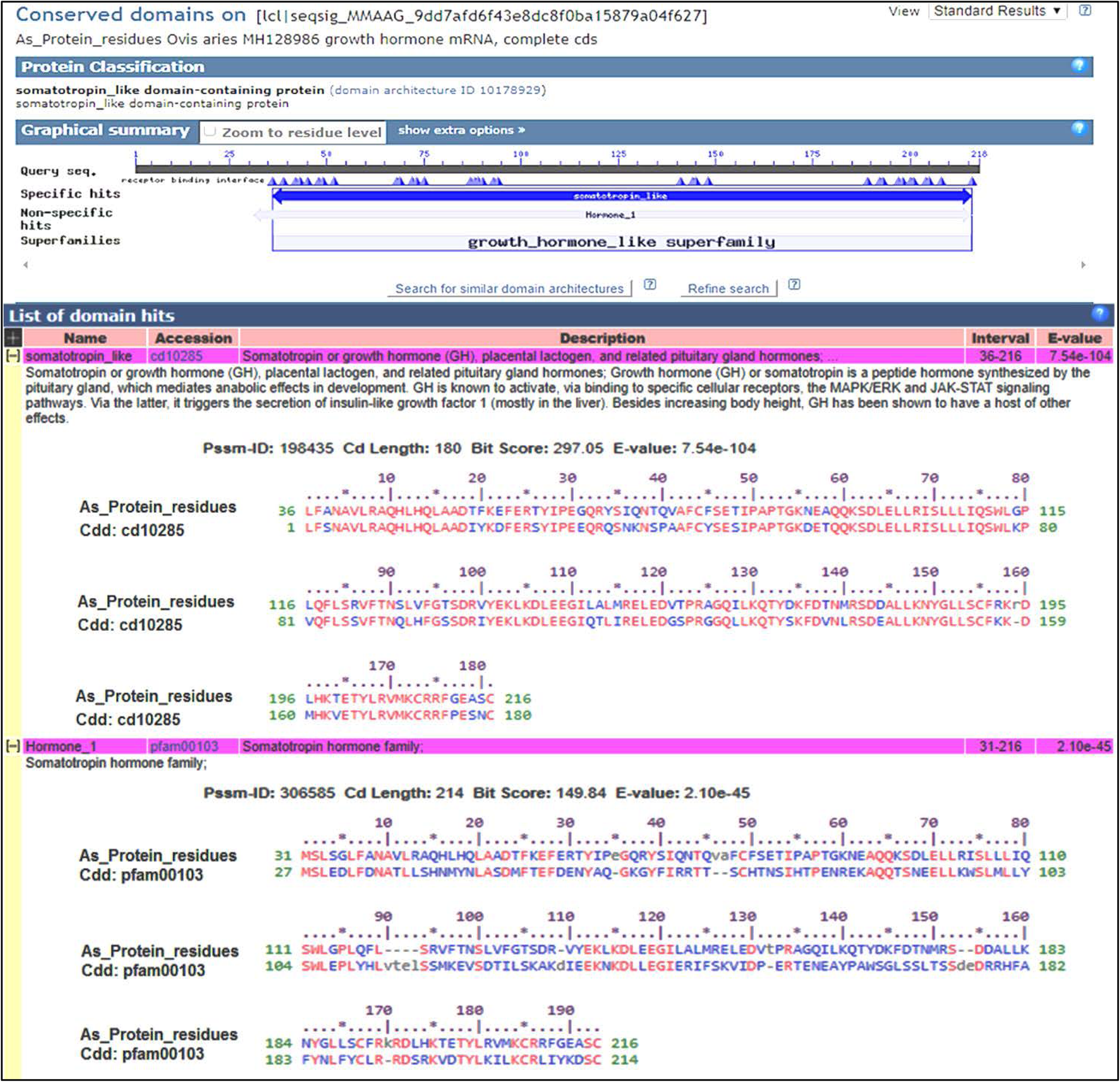Click E-value 7.54e-104 in table row

pos(1079,356)
